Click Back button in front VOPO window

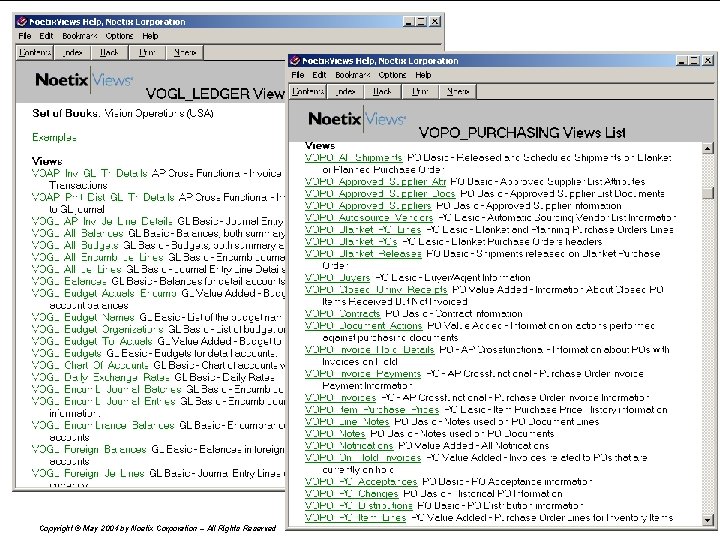pyautogui.click(x=382, y=92)
